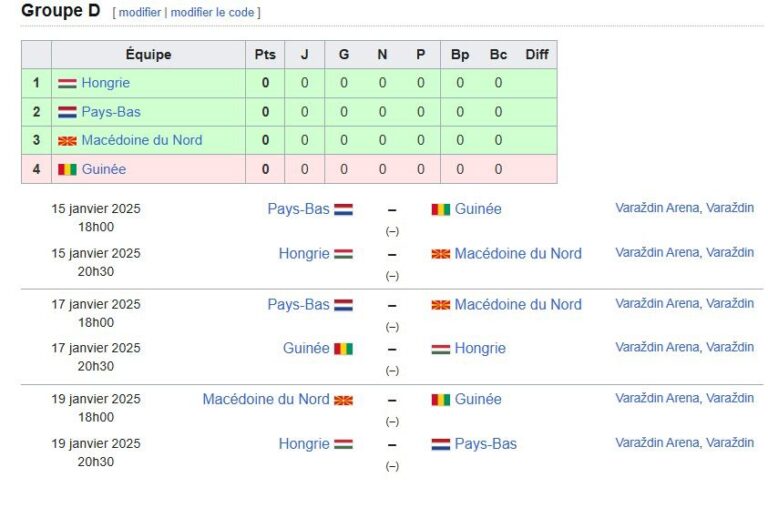
Task: Open Varaždin Arena link for first match
Action: click(x=658, y=208)
